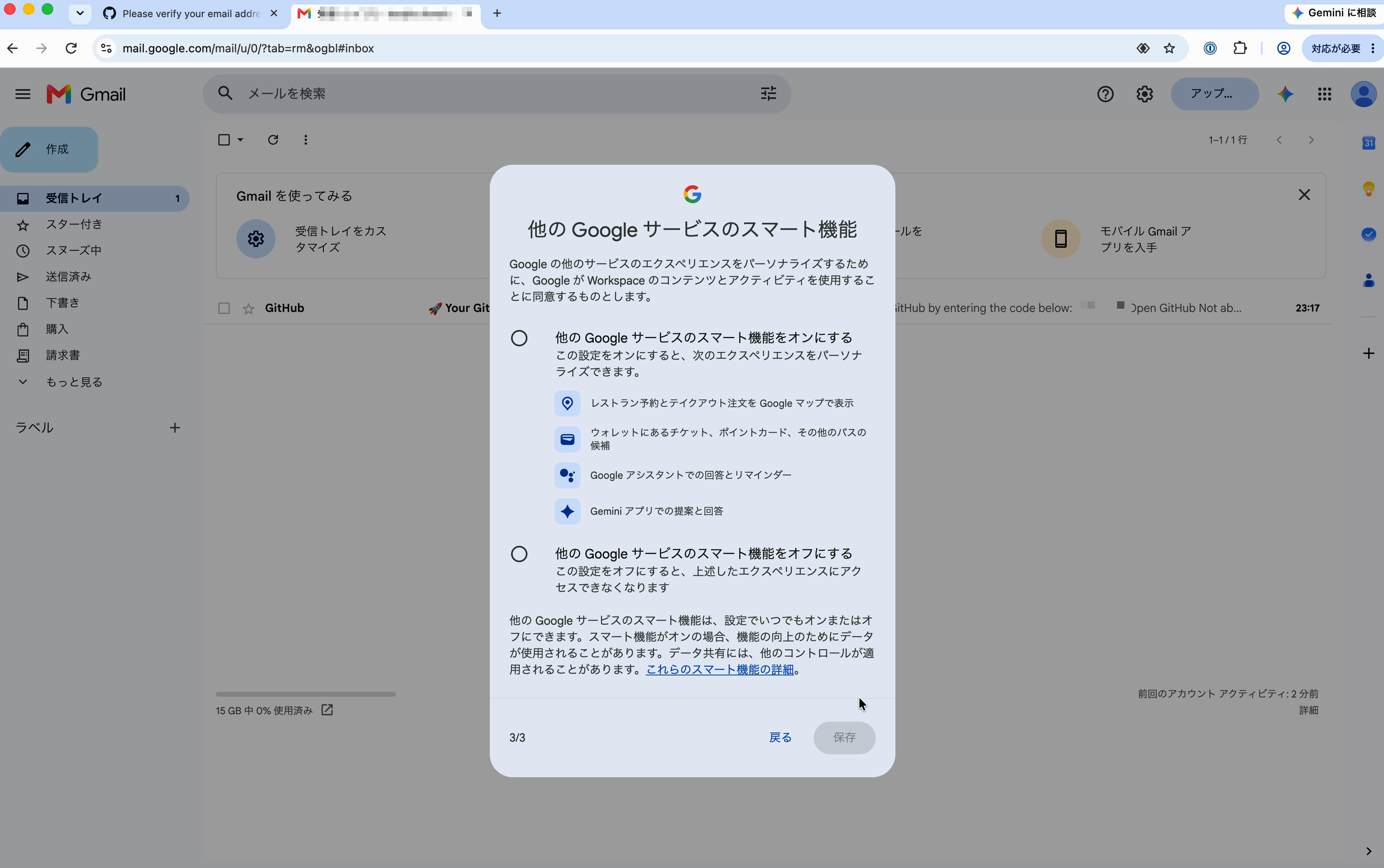
Task: Open 1Password extension icon
Action: 1210,48
